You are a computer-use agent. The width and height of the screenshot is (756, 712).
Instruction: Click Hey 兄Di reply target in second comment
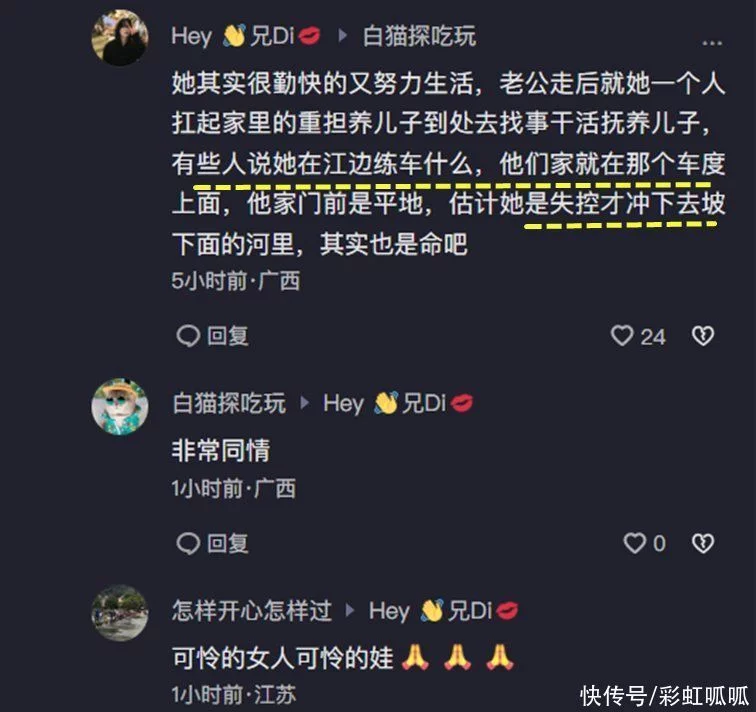point(398,403)
